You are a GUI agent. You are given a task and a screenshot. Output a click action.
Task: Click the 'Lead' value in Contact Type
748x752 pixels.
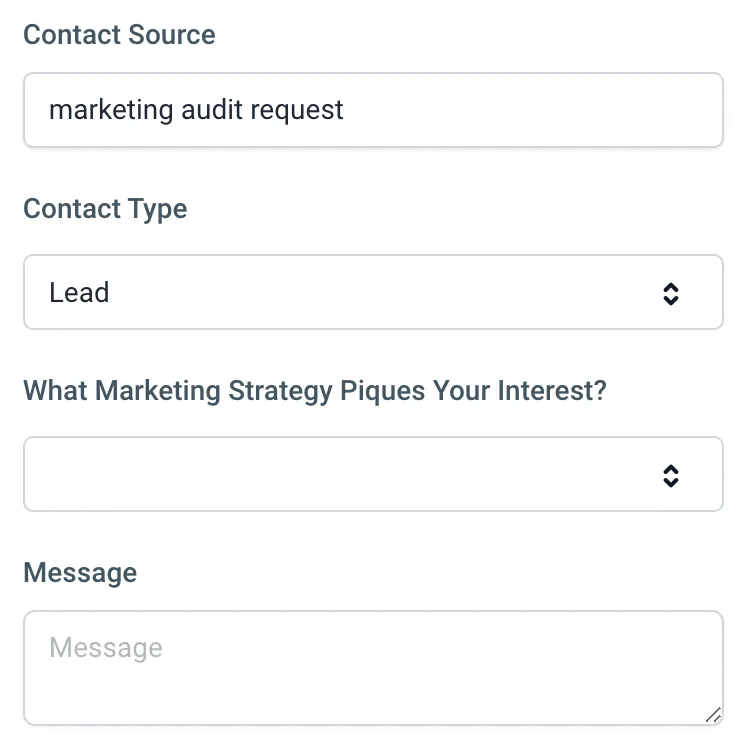point(79,293)
